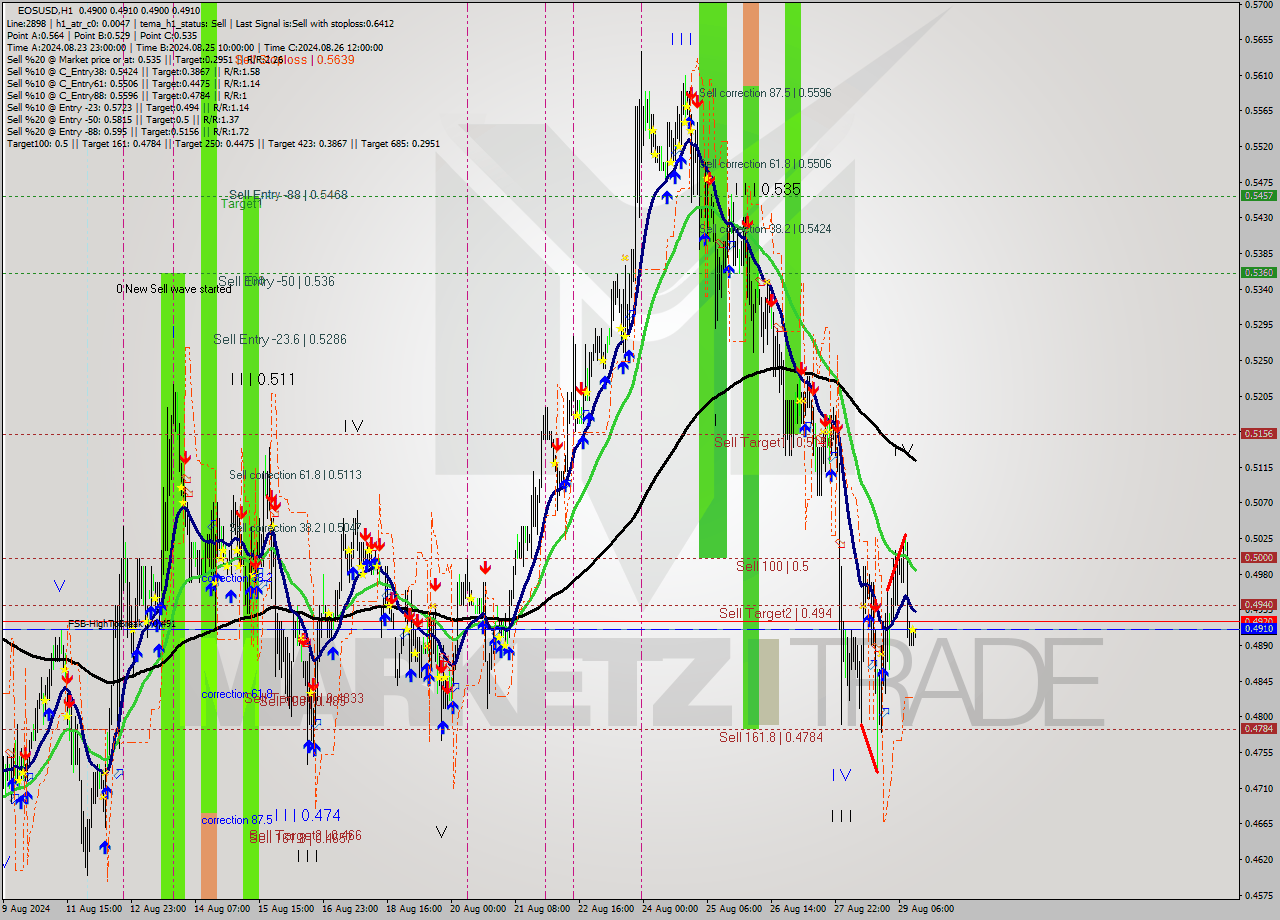This screenshot has height=920, width=1280.
Task: Click the 'Sell Target2 | 0.494' label
Action: 775,613
